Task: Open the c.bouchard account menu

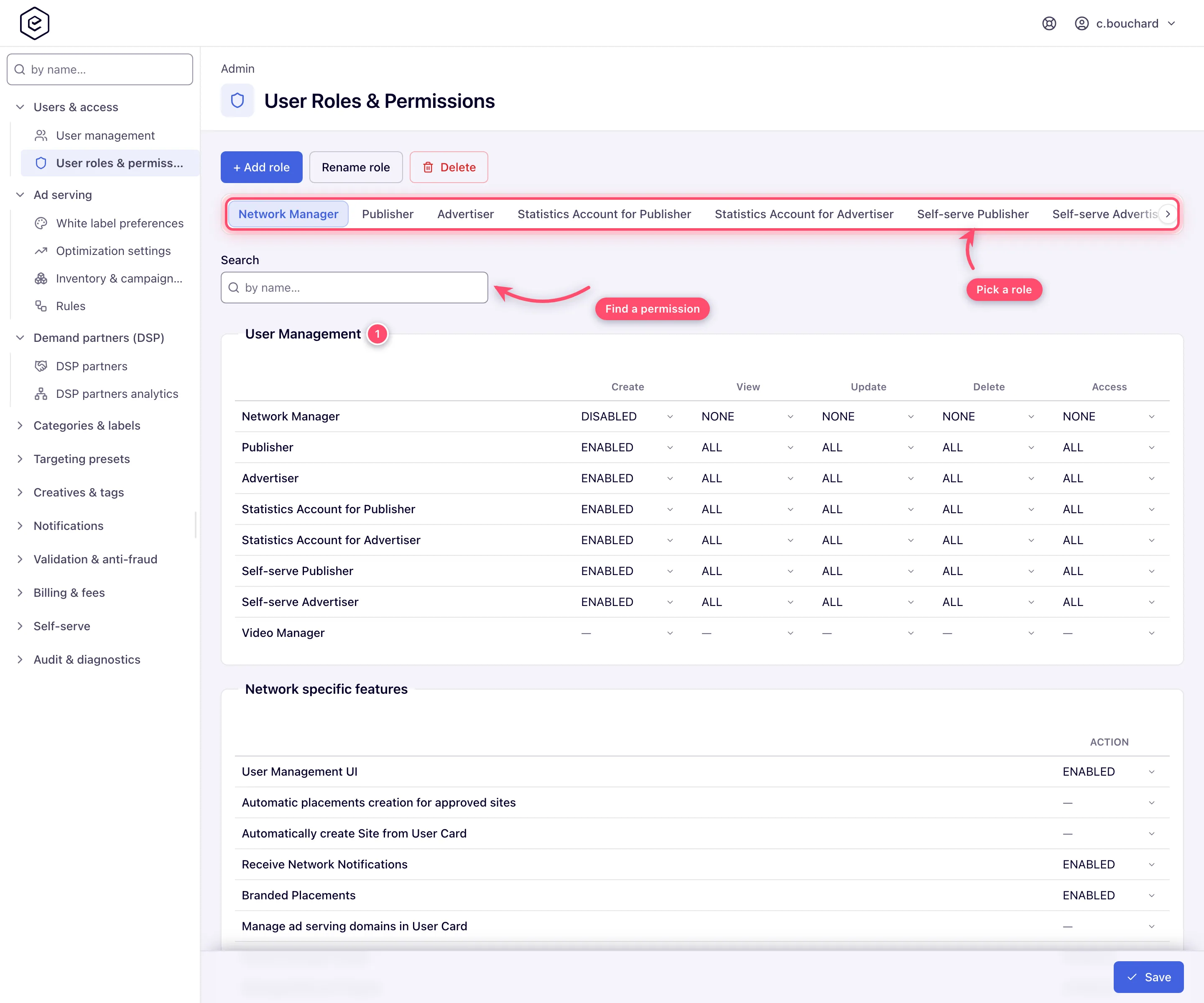Action: coord(1125,23)
